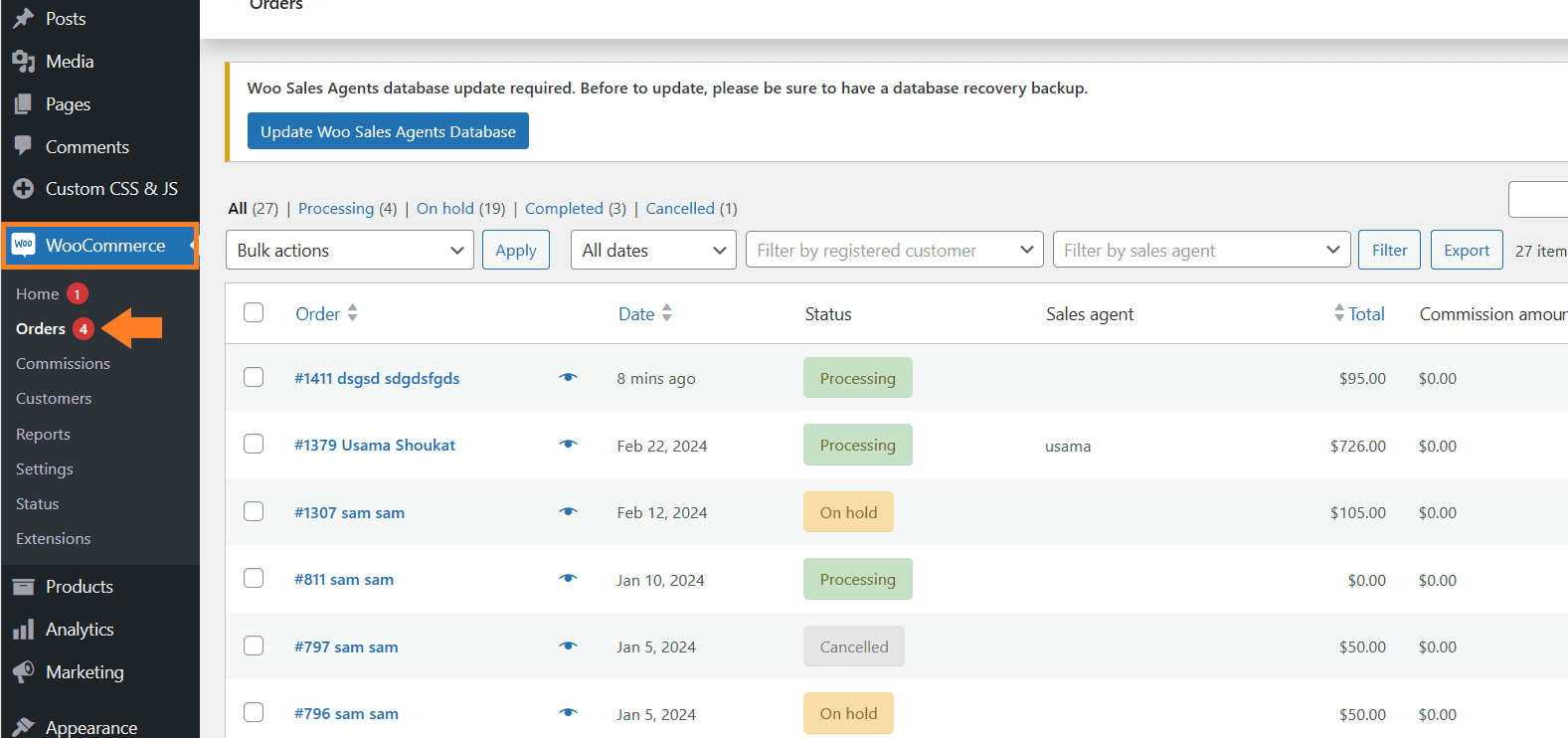Select checkbox for order #797
The width and height of the screenshot is (1568, 738).
pyautogui.click(x=254, y=646)
